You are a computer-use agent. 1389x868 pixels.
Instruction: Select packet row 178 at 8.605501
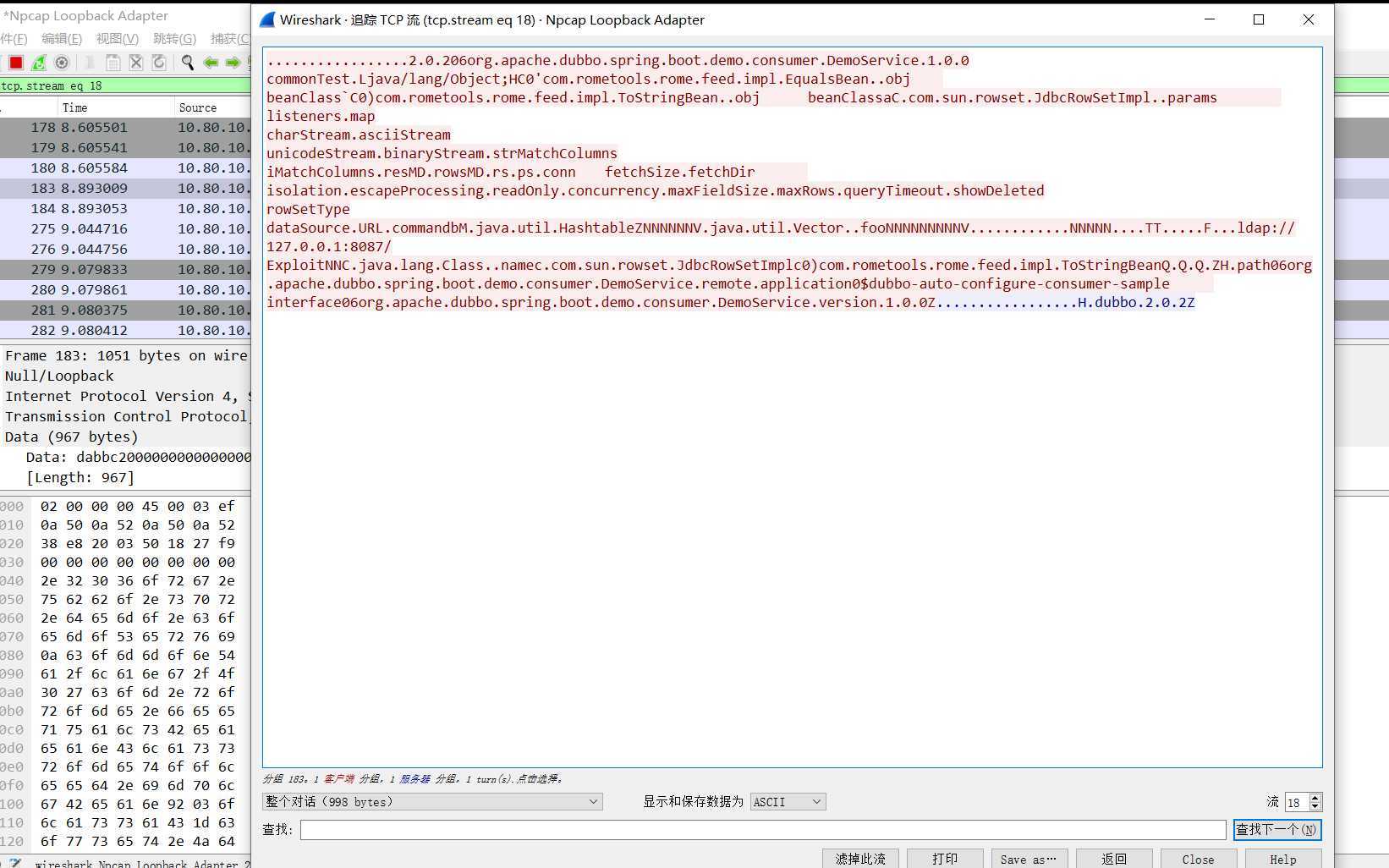click(x=125, y=127)
